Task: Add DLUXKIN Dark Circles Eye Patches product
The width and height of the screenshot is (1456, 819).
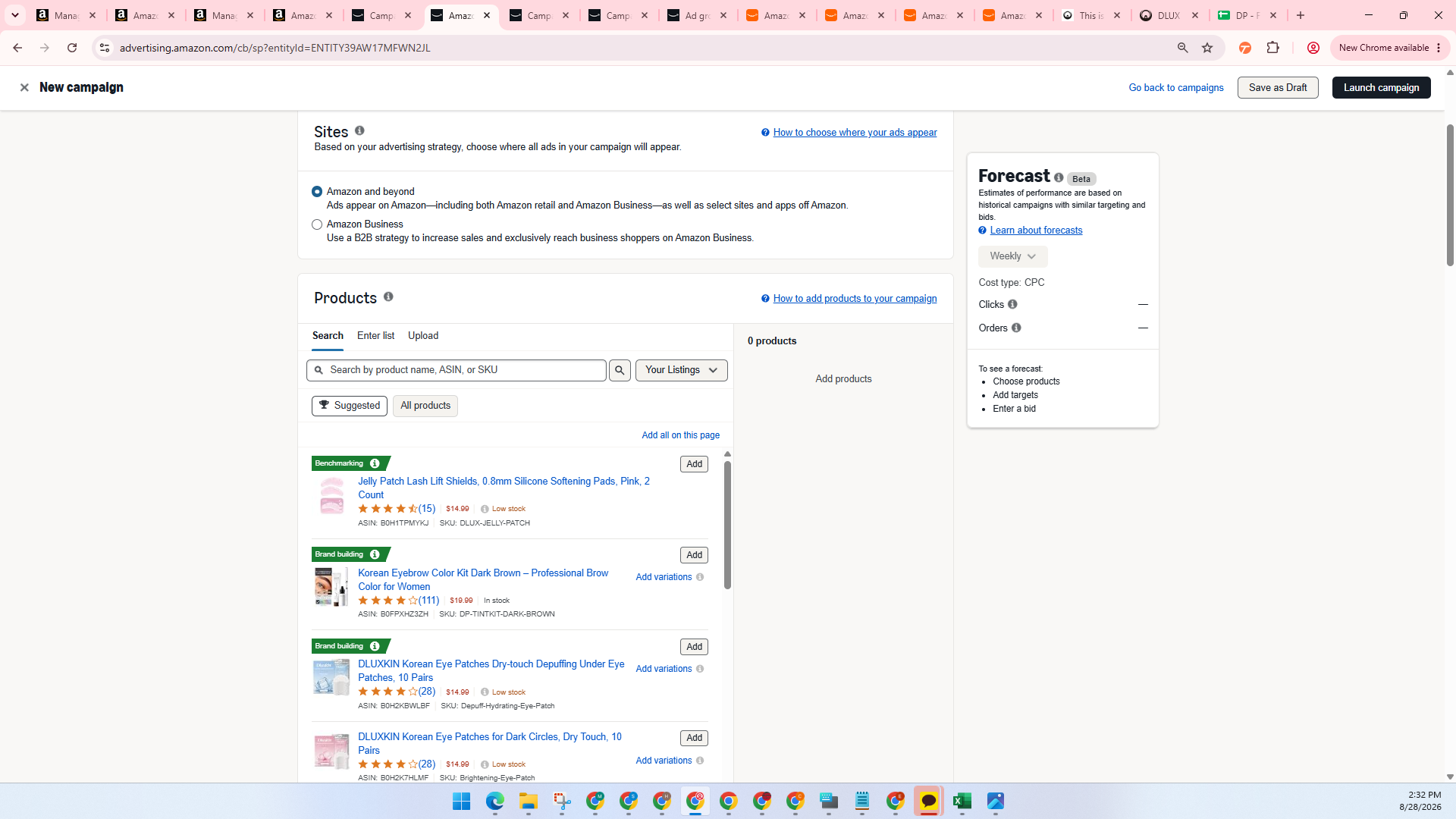Action: click(694, 738)
